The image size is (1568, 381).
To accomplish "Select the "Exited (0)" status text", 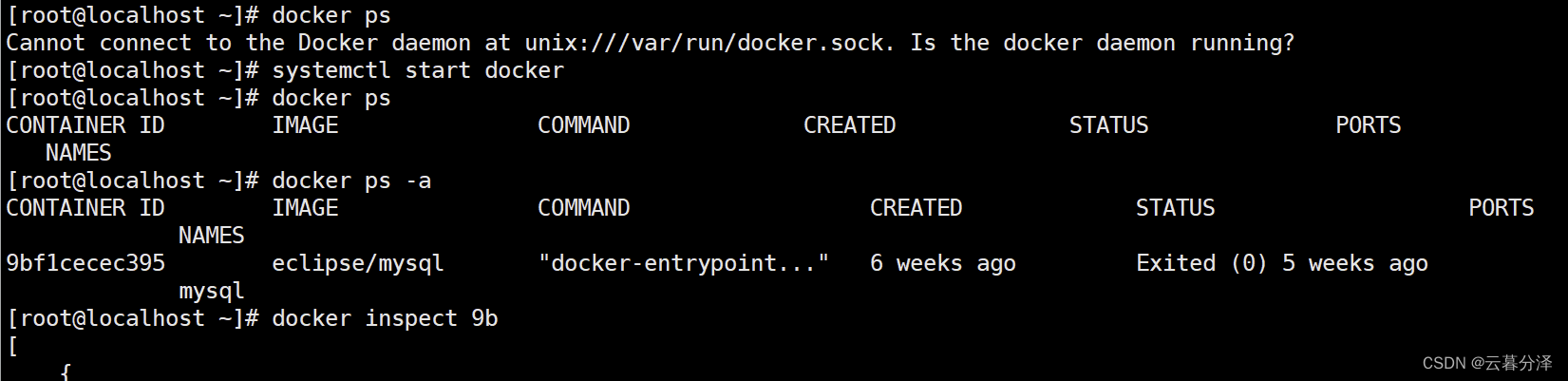I will (x=1201, y=263).
